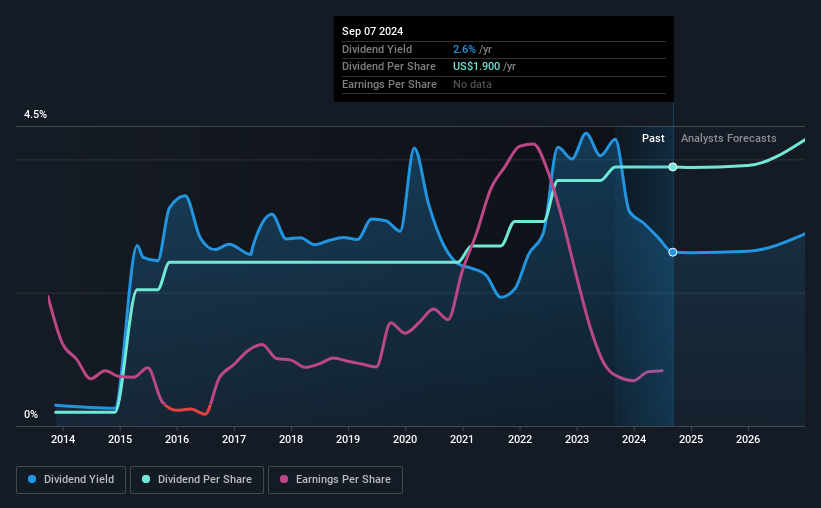This screenshot has height=508, width=821.
Task: Click the US$1.900 Dividend Per Share value
Action: [x=476, y=67]
